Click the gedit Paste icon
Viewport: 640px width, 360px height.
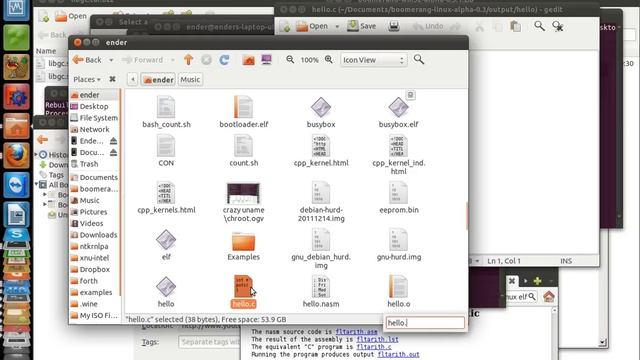point(516,26)
